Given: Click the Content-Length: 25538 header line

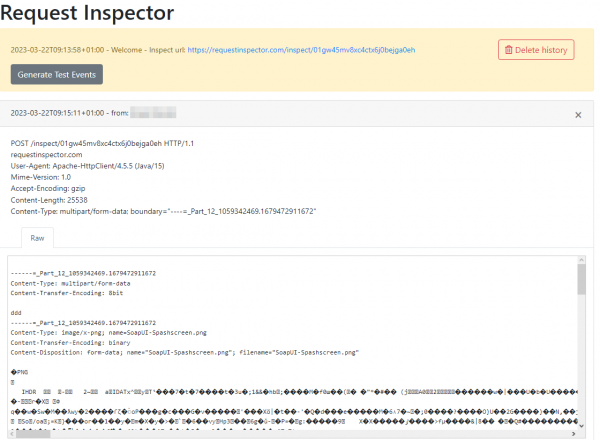Looking at the screenshot, I should point(50,200).
